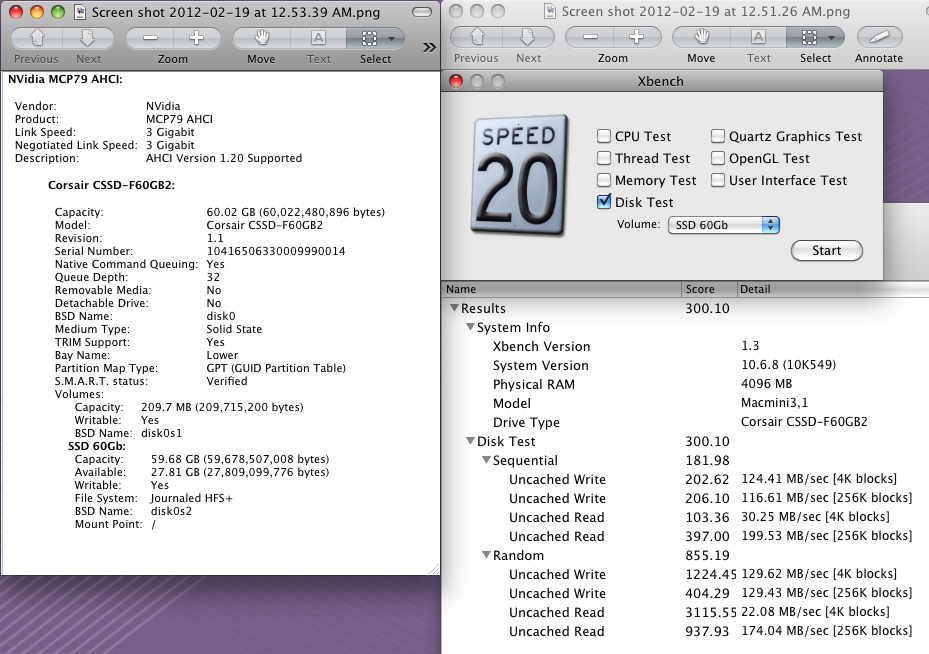The height and width of the screenshot is (654, 929).
Task: Collapse the Sequential disclosure triangle
Action: pyautogui.click(x=486, y=460)
